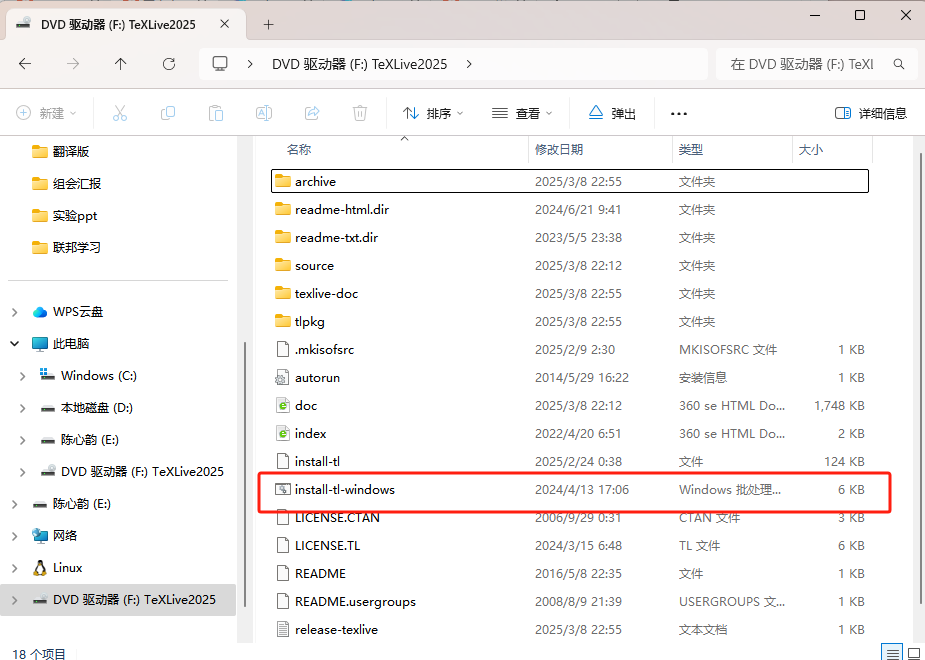
Task: Click the archive folder icon
Action: (x=283, y=181)
